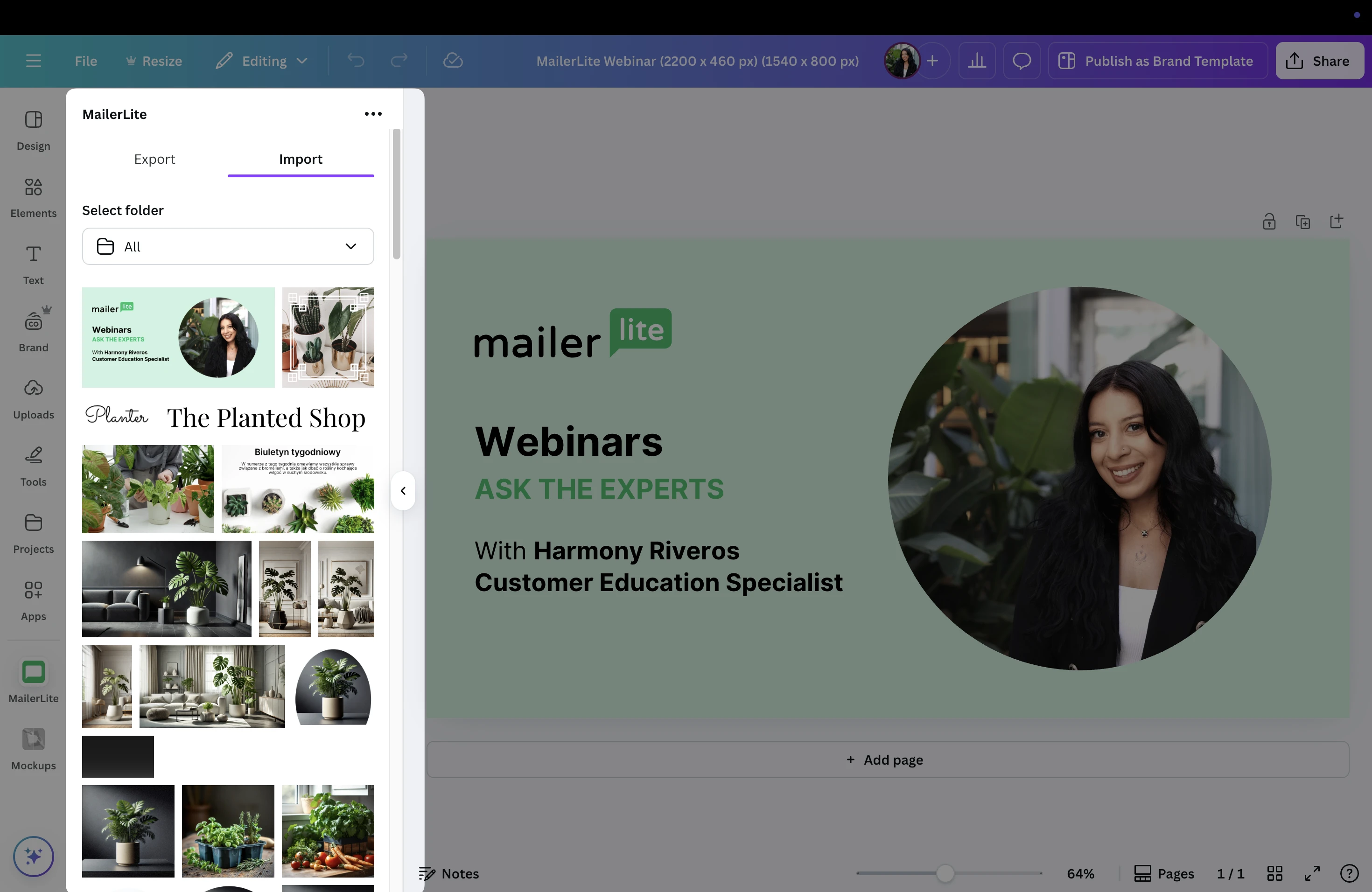Screen dimensions: 1372x892
Task: Launch the Canva AI assistant sparkle button
Action: point(34,856)
